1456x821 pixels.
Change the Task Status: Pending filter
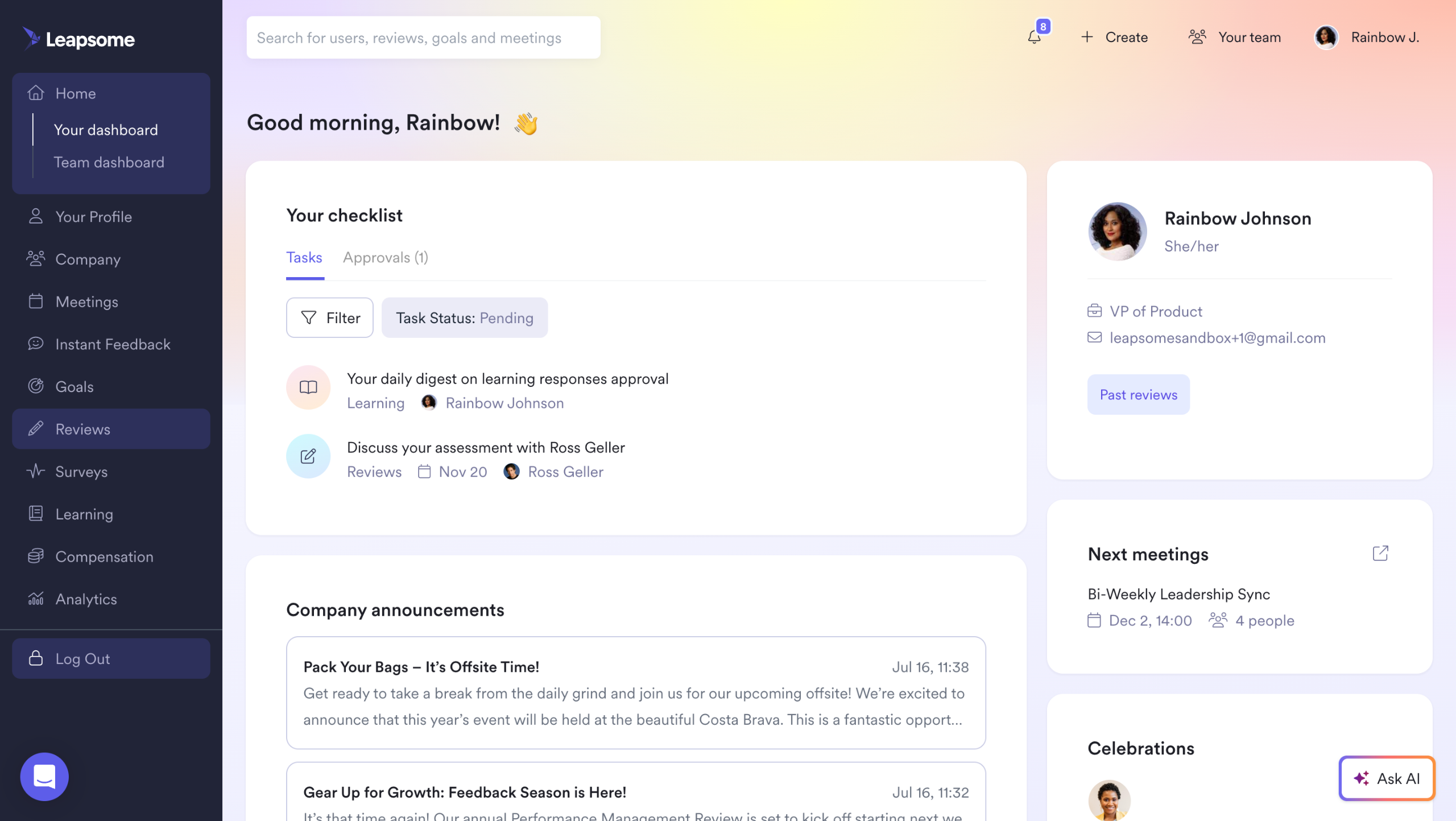point(464,318)
